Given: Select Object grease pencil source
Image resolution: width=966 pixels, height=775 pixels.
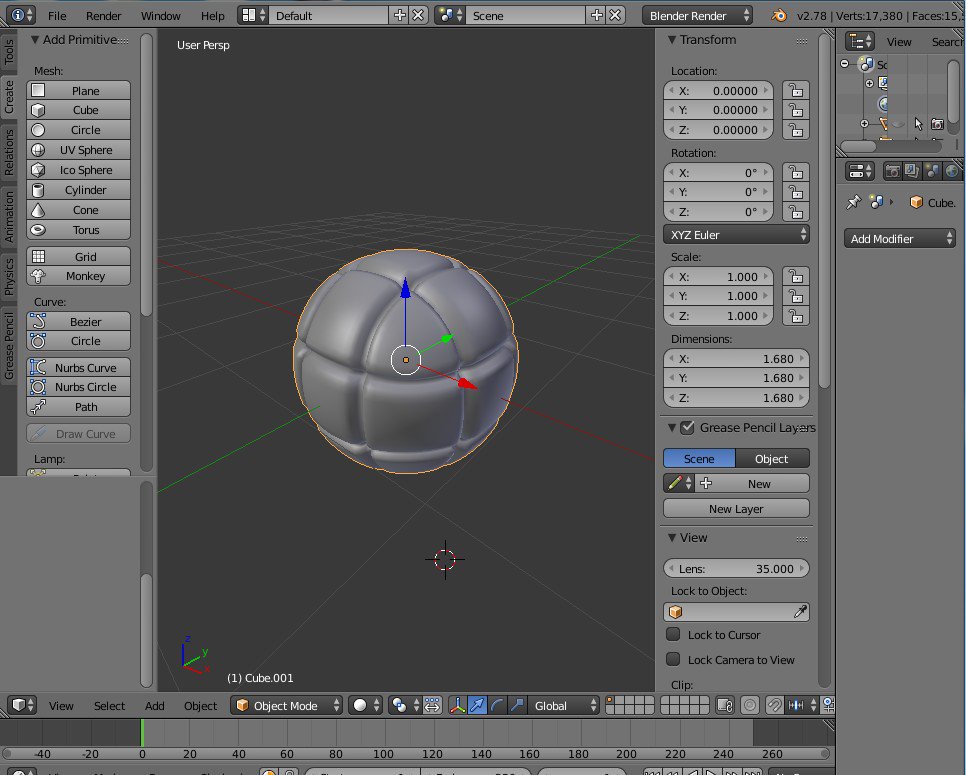Looking at the screenshot, I should [772, 459].
